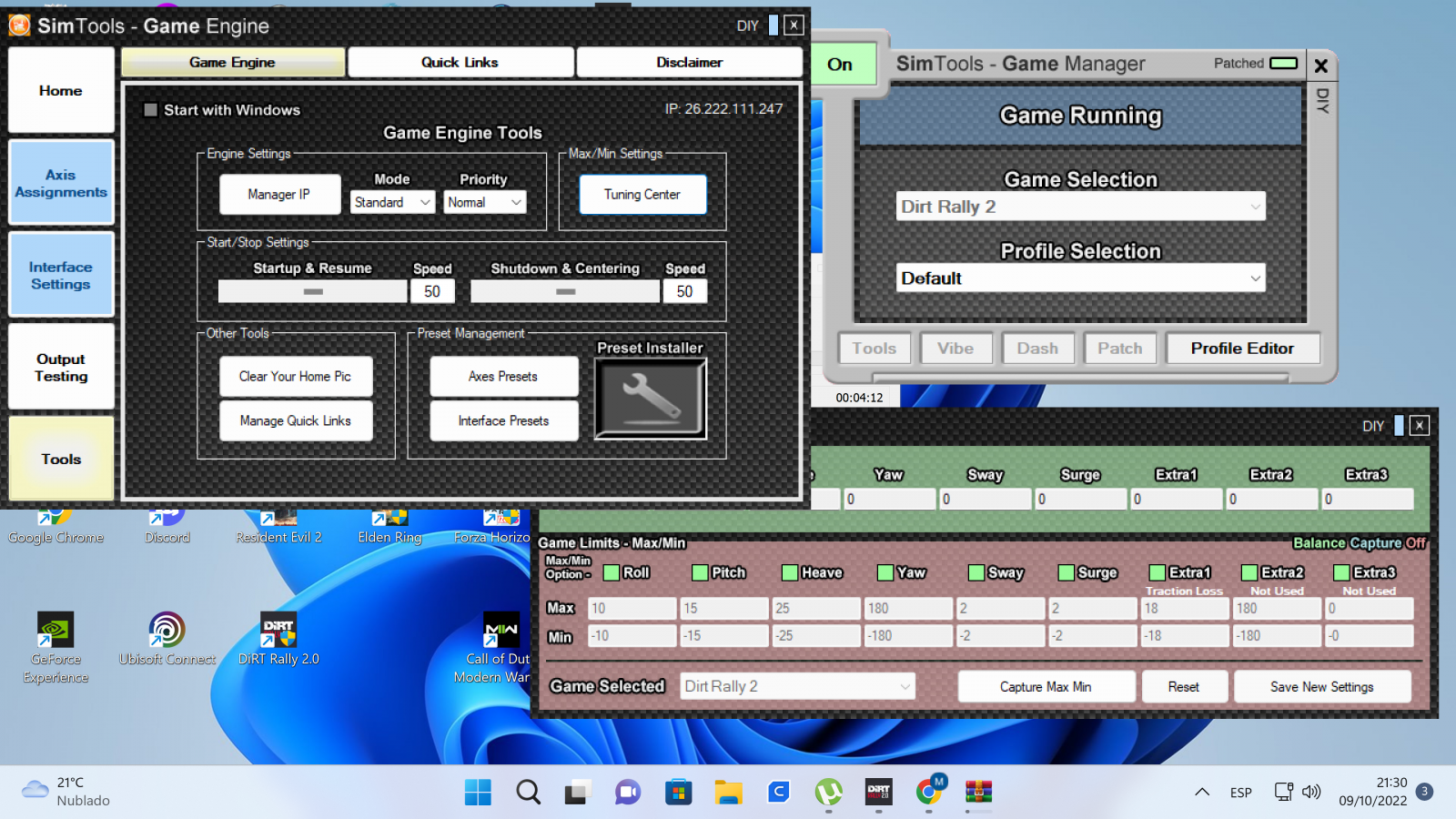Enable Start with Windows checkbox
The width and height of the screenshot is (1456, 819).
point(151,109)
